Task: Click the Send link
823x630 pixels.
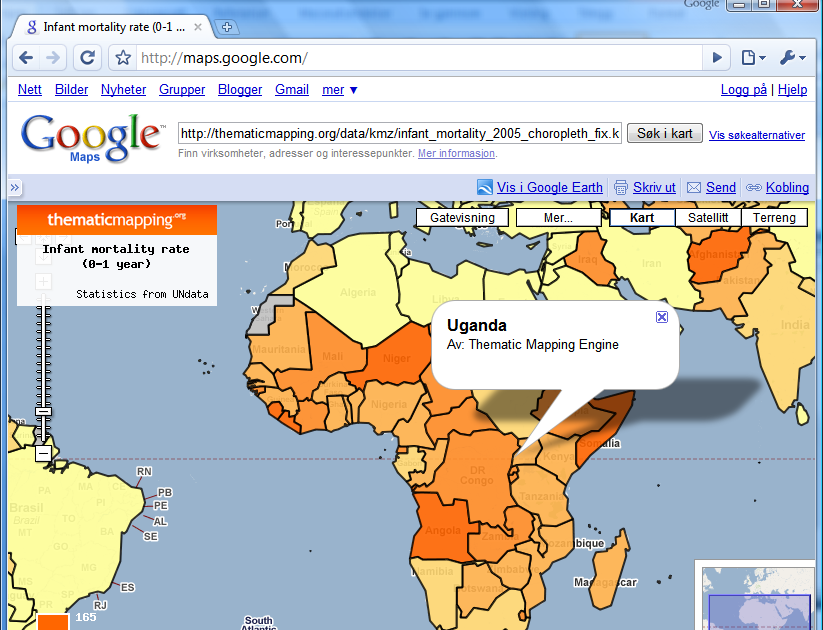Action: pos(721,187)
